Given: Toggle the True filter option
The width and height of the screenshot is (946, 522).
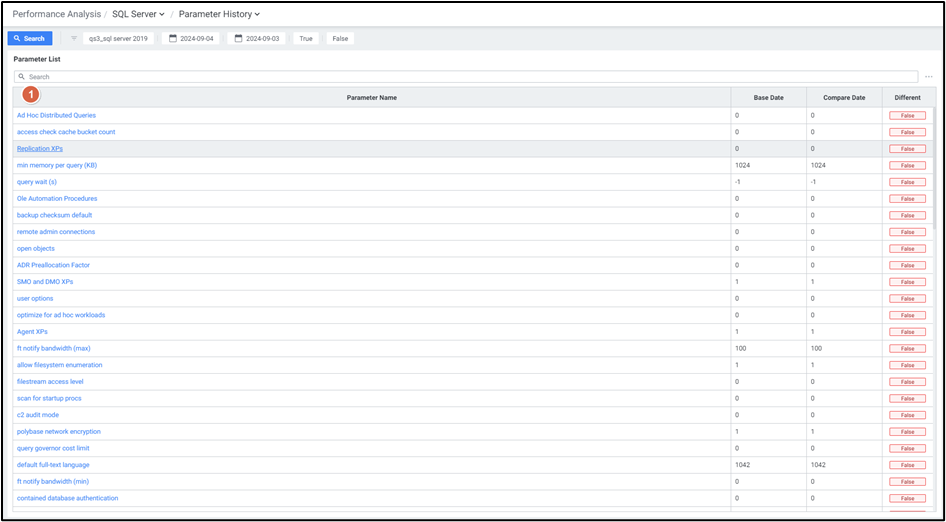Looking at the screenshot, I should coord(306,39).
